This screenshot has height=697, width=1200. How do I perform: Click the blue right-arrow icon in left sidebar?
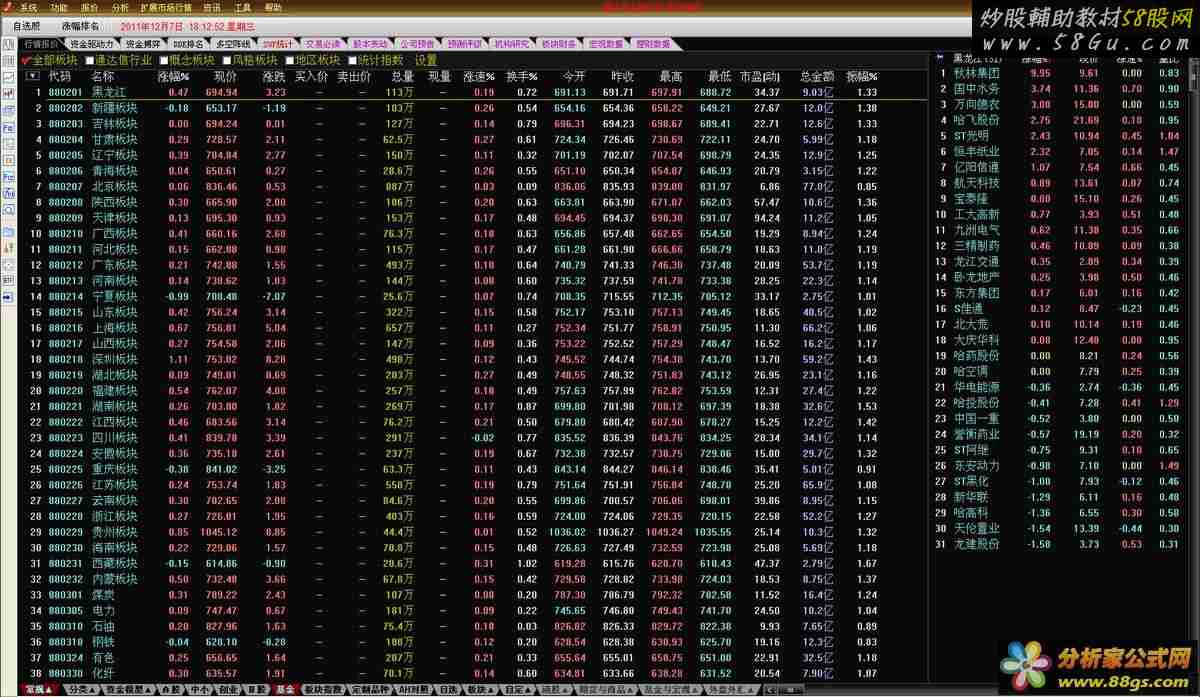click(9, 297)
